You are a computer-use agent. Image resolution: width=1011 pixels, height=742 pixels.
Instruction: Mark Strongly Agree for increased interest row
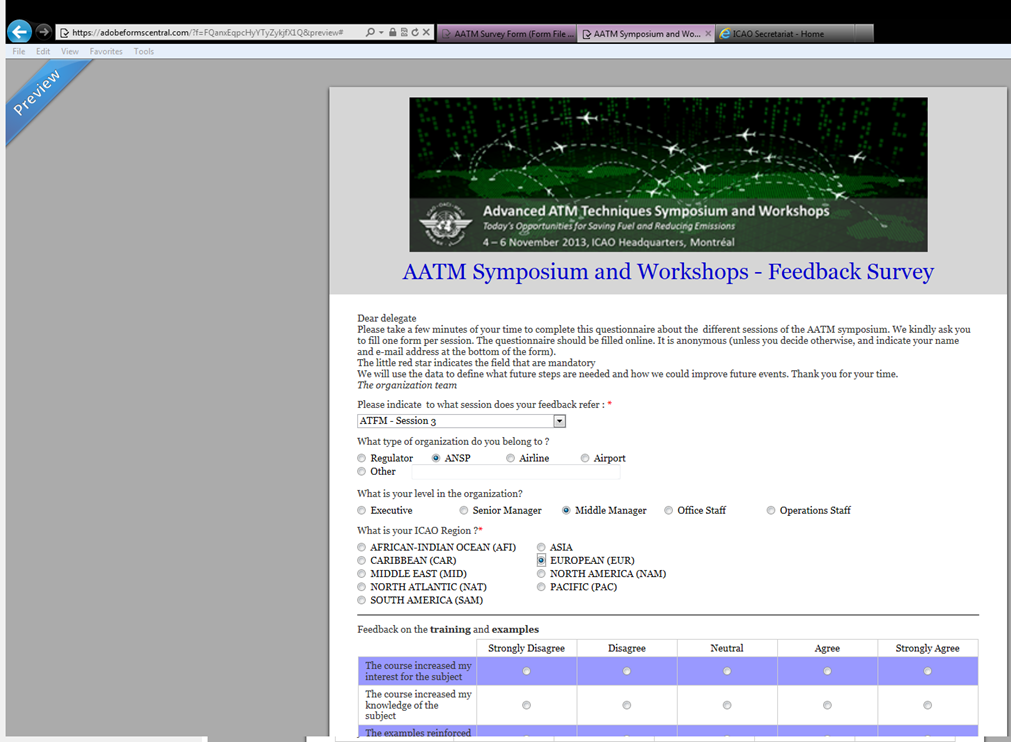click(x=927, y=671)
